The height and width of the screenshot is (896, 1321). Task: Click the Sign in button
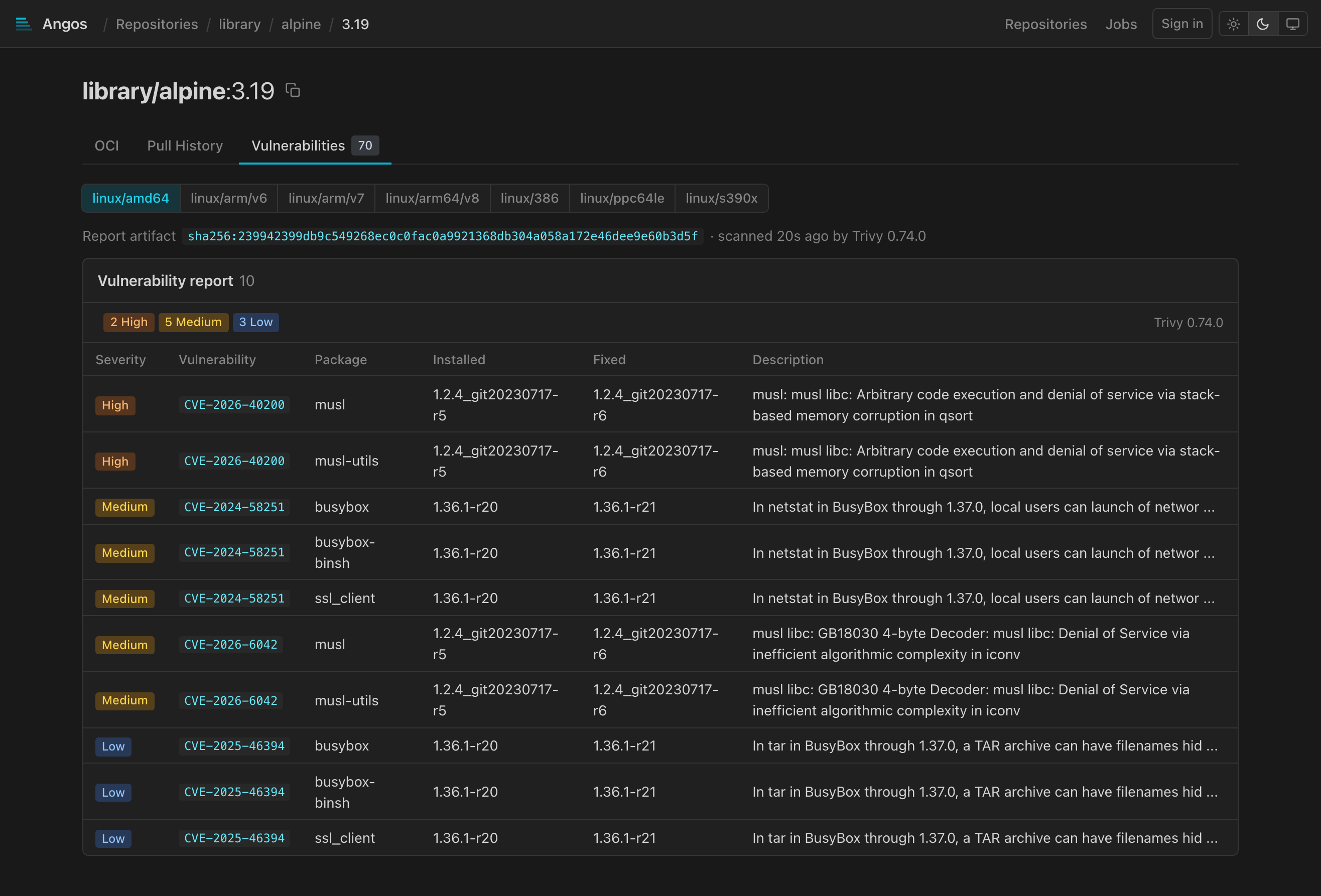1182,24
